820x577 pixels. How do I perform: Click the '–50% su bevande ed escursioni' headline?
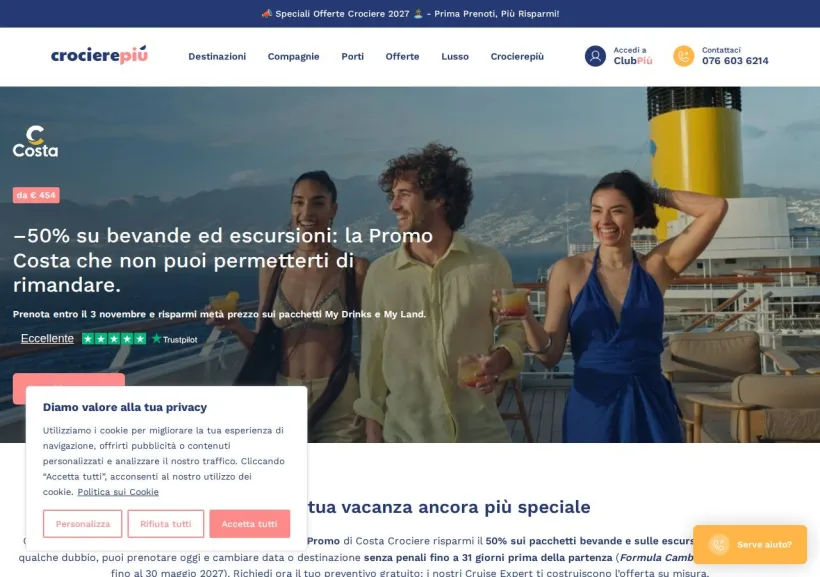[x=222, y=260]
